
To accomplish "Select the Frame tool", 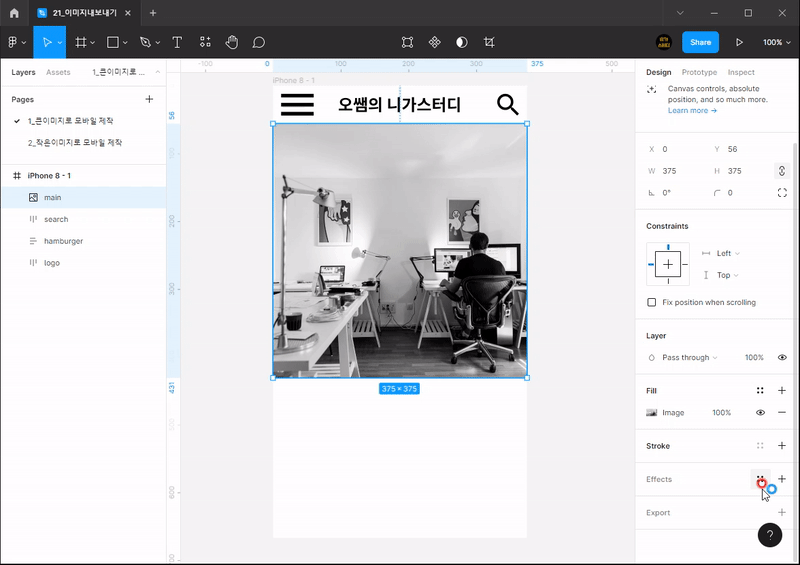I will 80,42.
